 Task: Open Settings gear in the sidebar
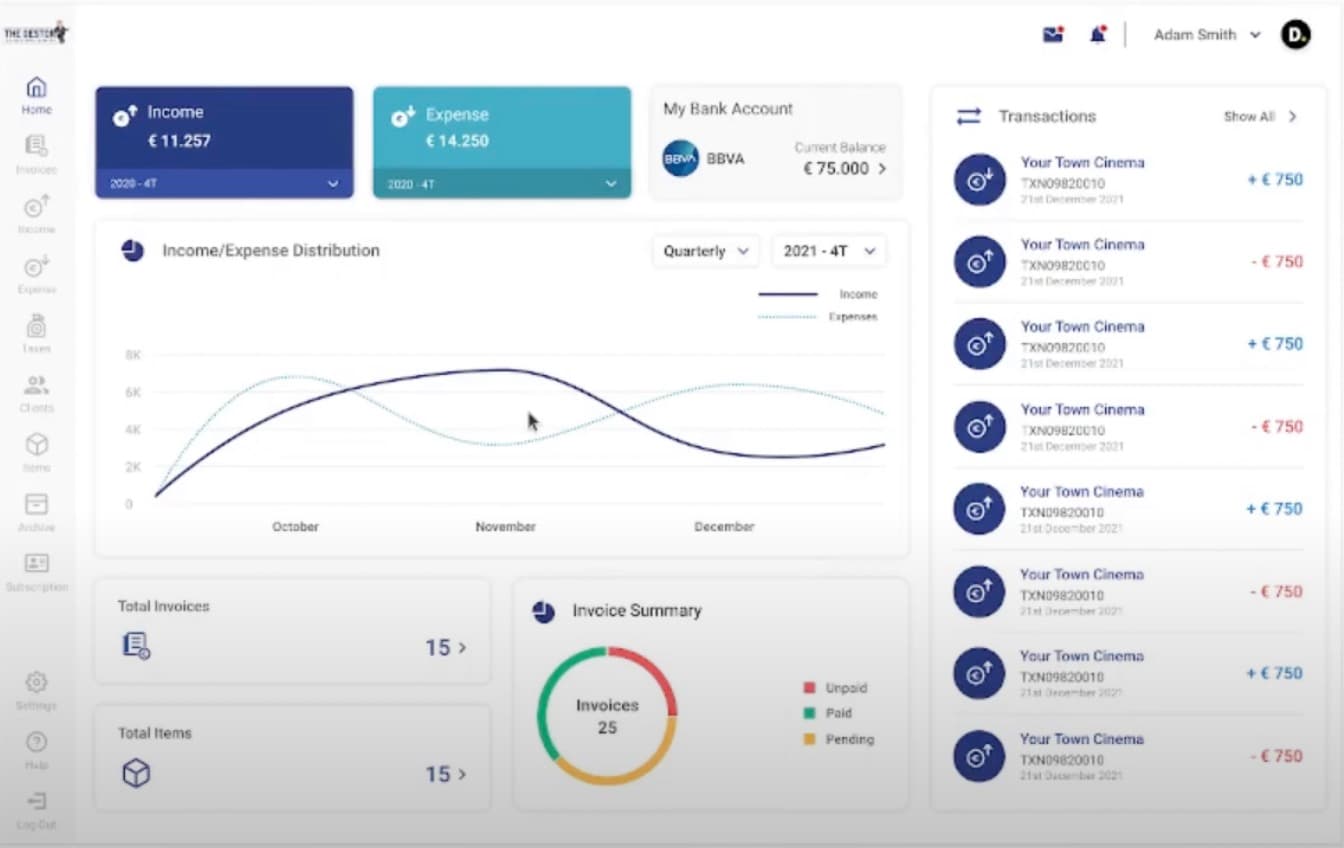(37, 690)
